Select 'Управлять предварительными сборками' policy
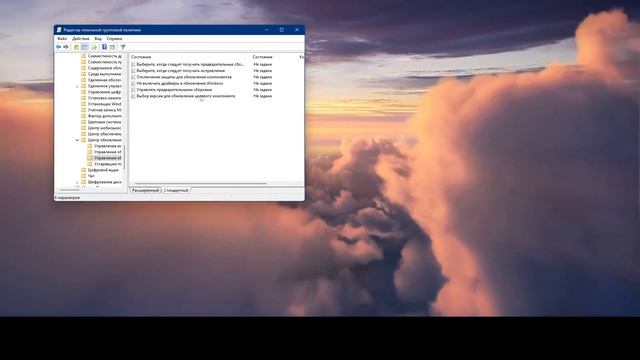Screen dimensions: 640x360 (x=174, y=90)
